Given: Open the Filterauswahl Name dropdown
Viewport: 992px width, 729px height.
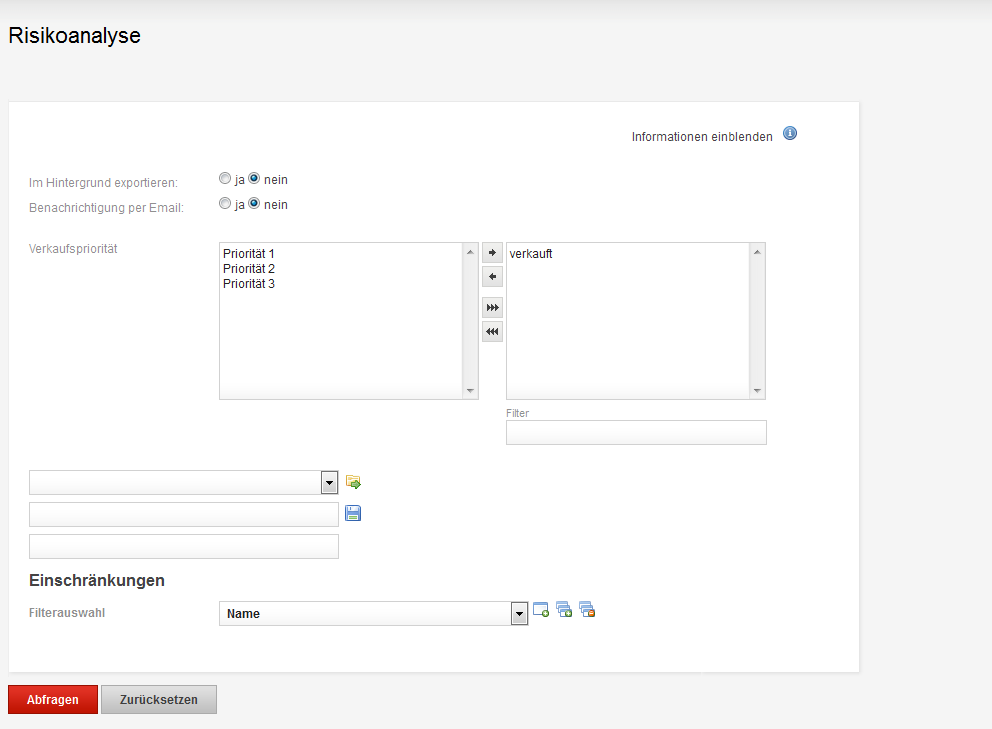Looking at the screenshot, I should [x=519, y=613].
